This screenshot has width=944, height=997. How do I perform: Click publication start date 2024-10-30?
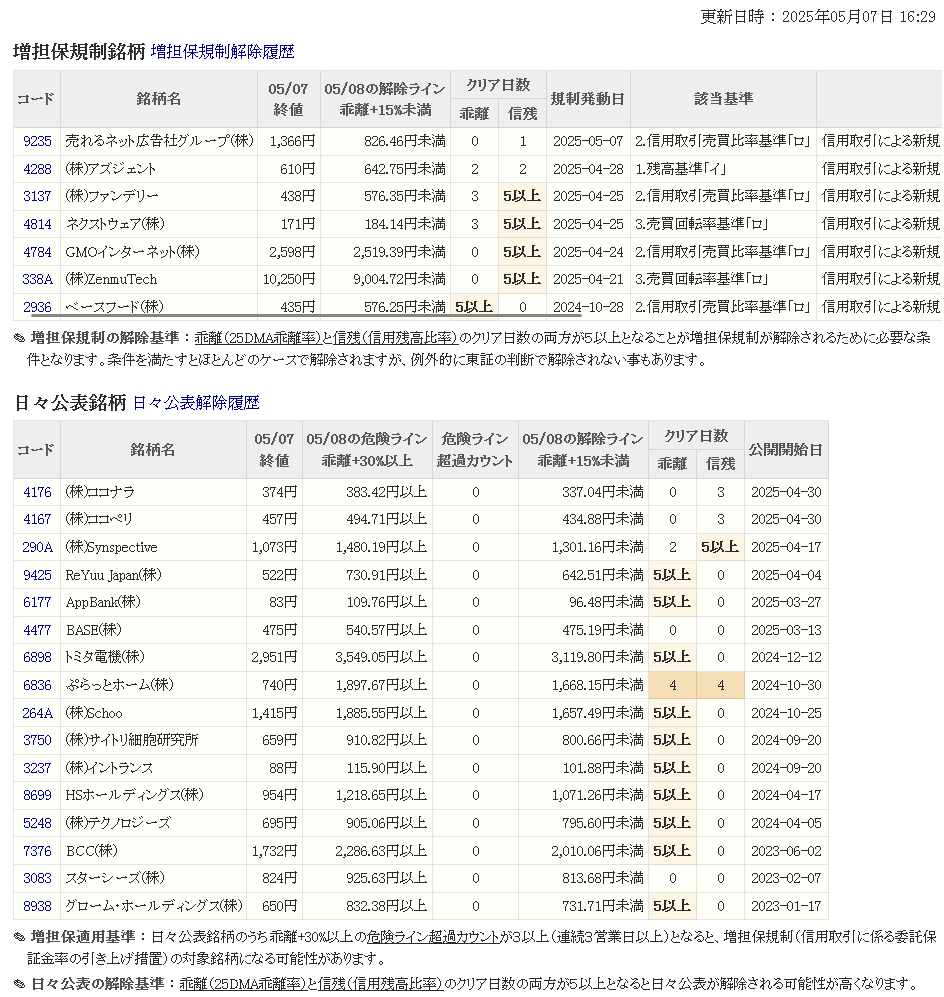pos(786,685)
